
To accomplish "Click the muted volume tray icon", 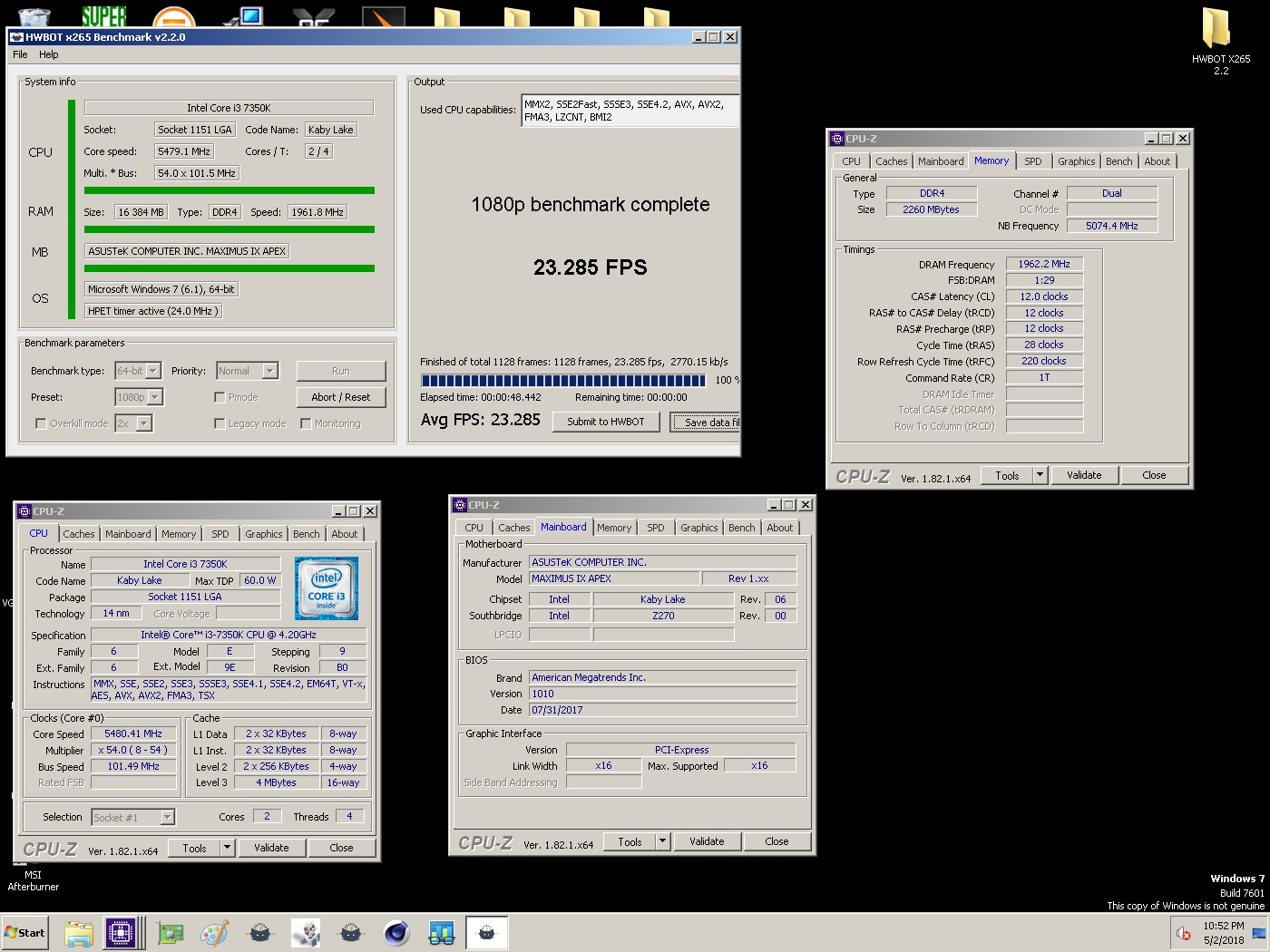I will coord(1183,933).
